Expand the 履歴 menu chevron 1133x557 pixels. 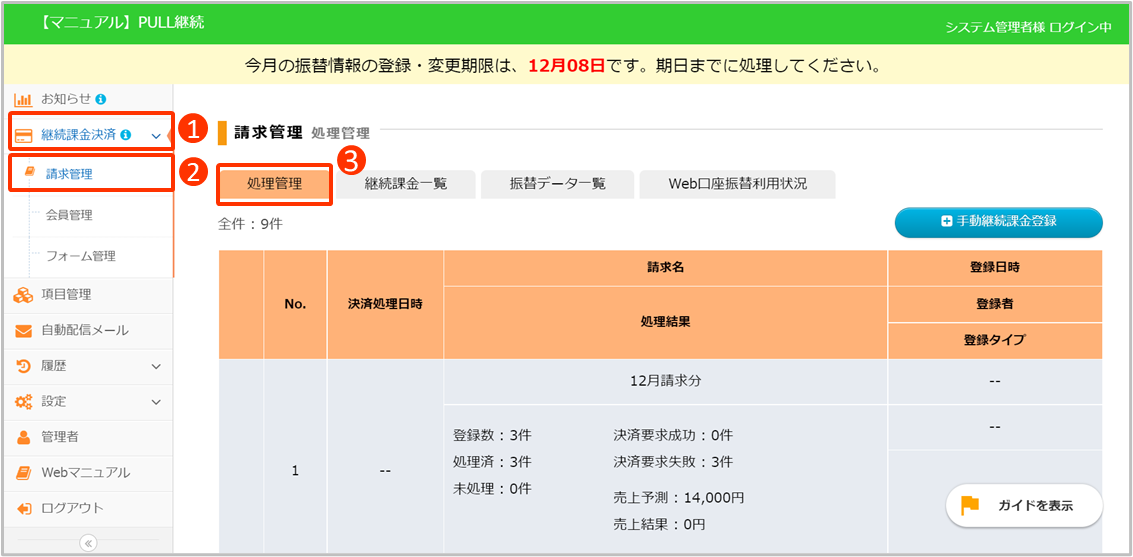pyautogui.click(x=156, y=366)
